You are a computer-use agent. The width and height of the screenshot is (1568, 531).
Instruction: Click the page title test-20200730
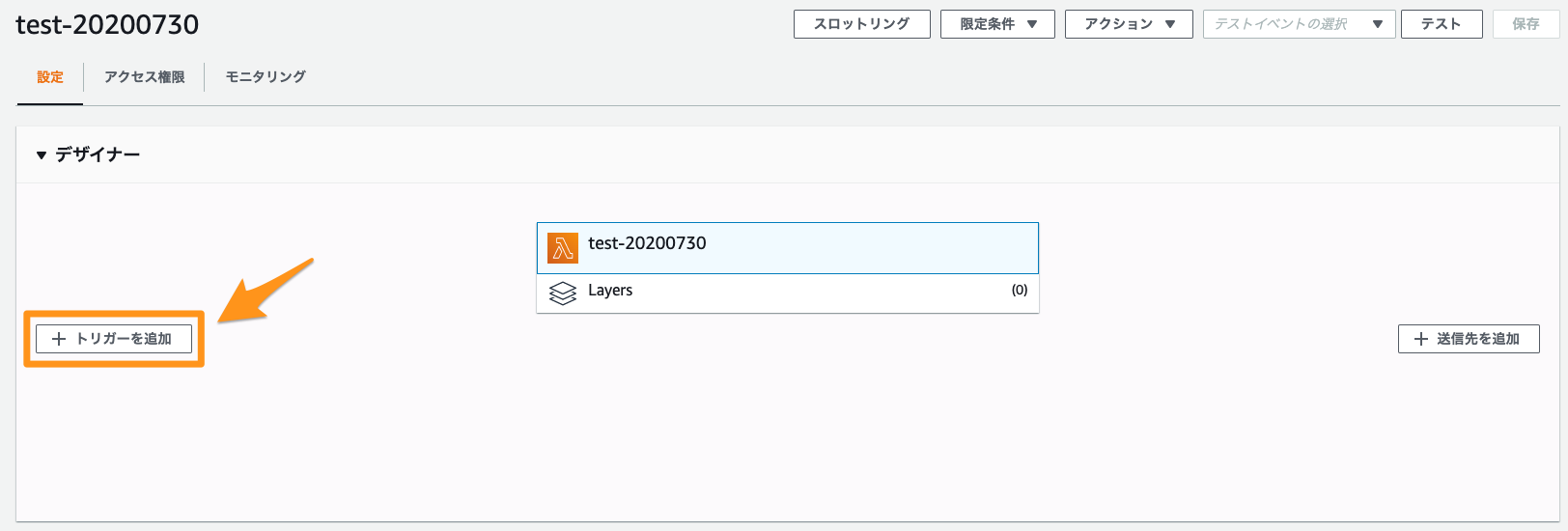107,24
